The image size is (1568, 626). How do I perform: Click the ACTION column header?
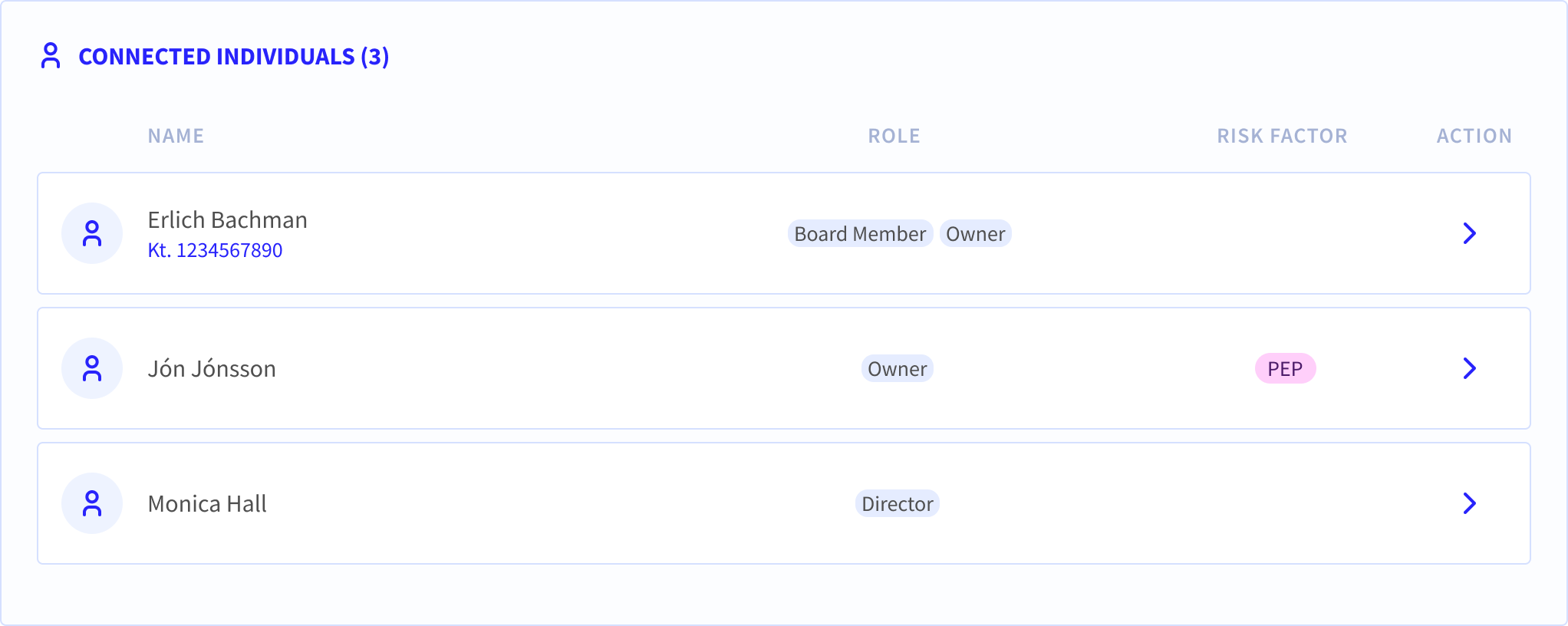click(1474, 136)
